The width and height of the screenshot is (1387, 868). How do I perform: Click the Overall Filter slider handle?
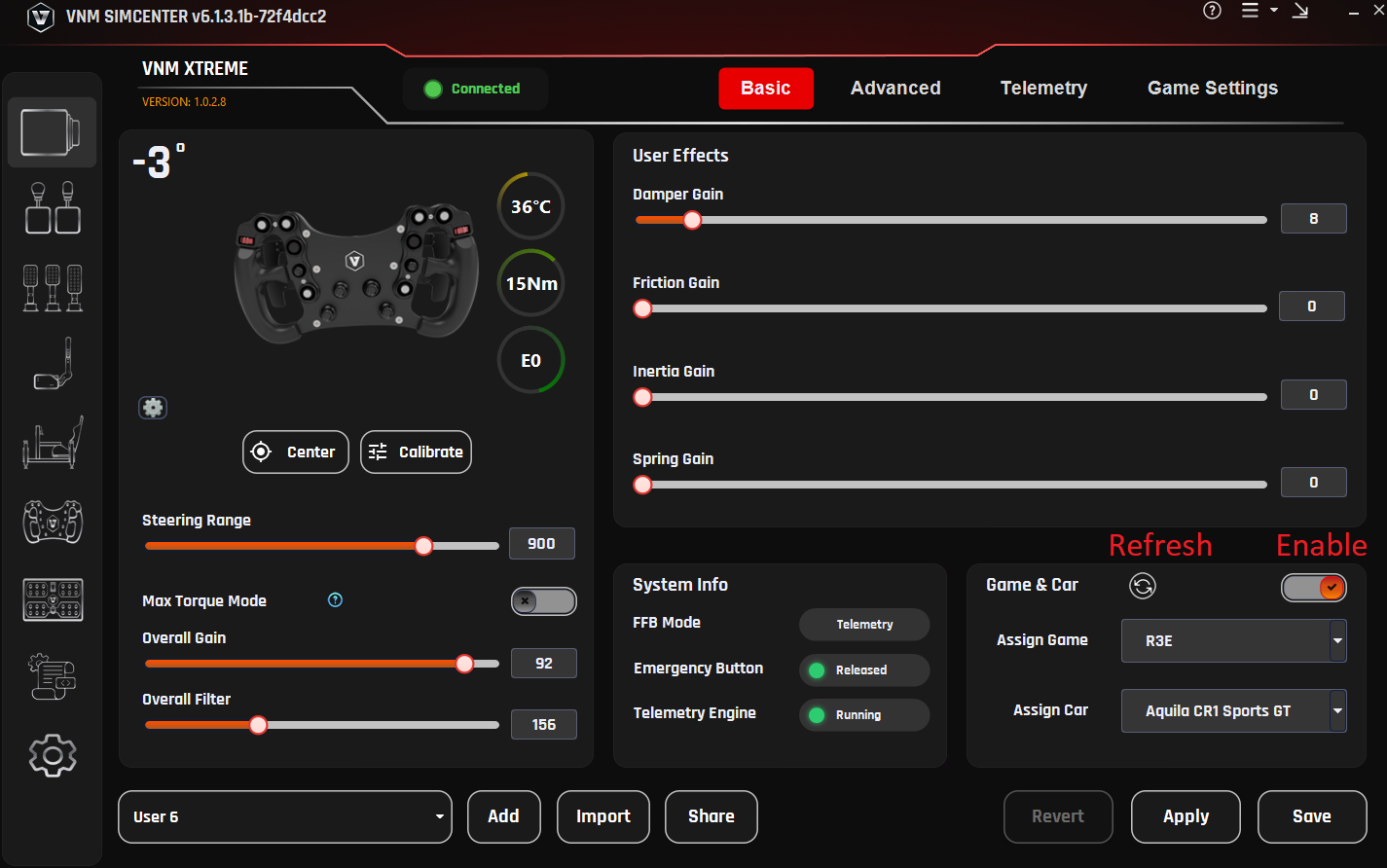pyautogui.click(x=258, y=725)
